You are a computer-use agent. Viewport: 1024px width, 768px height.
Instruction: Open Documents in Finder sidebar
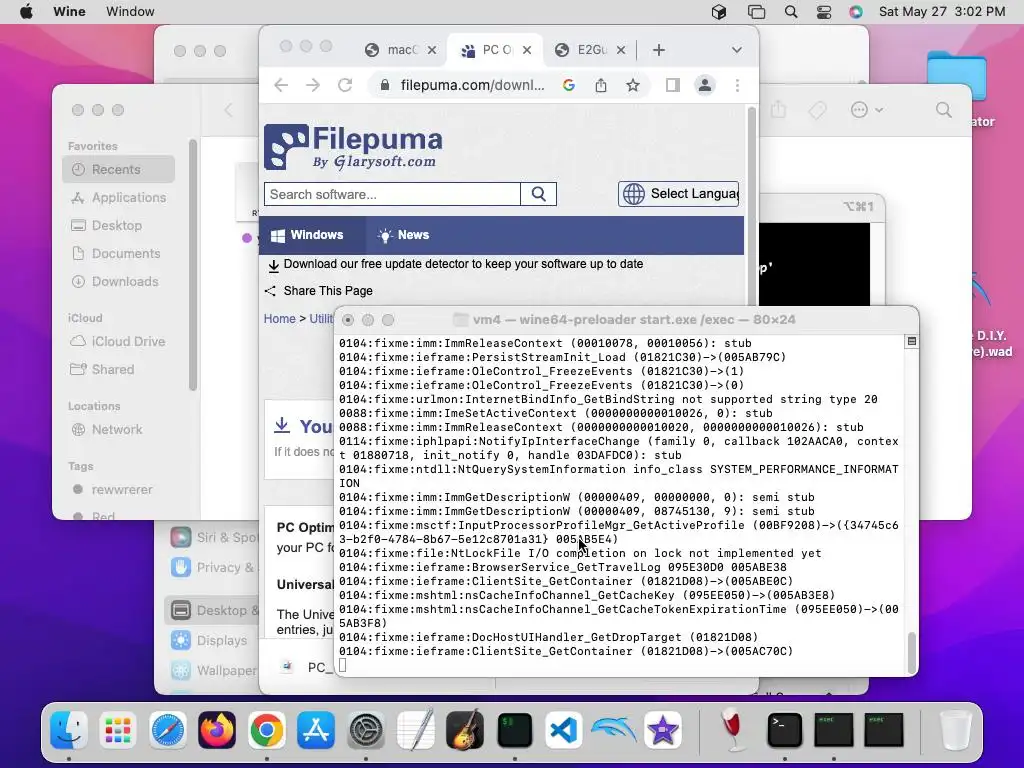118,253
